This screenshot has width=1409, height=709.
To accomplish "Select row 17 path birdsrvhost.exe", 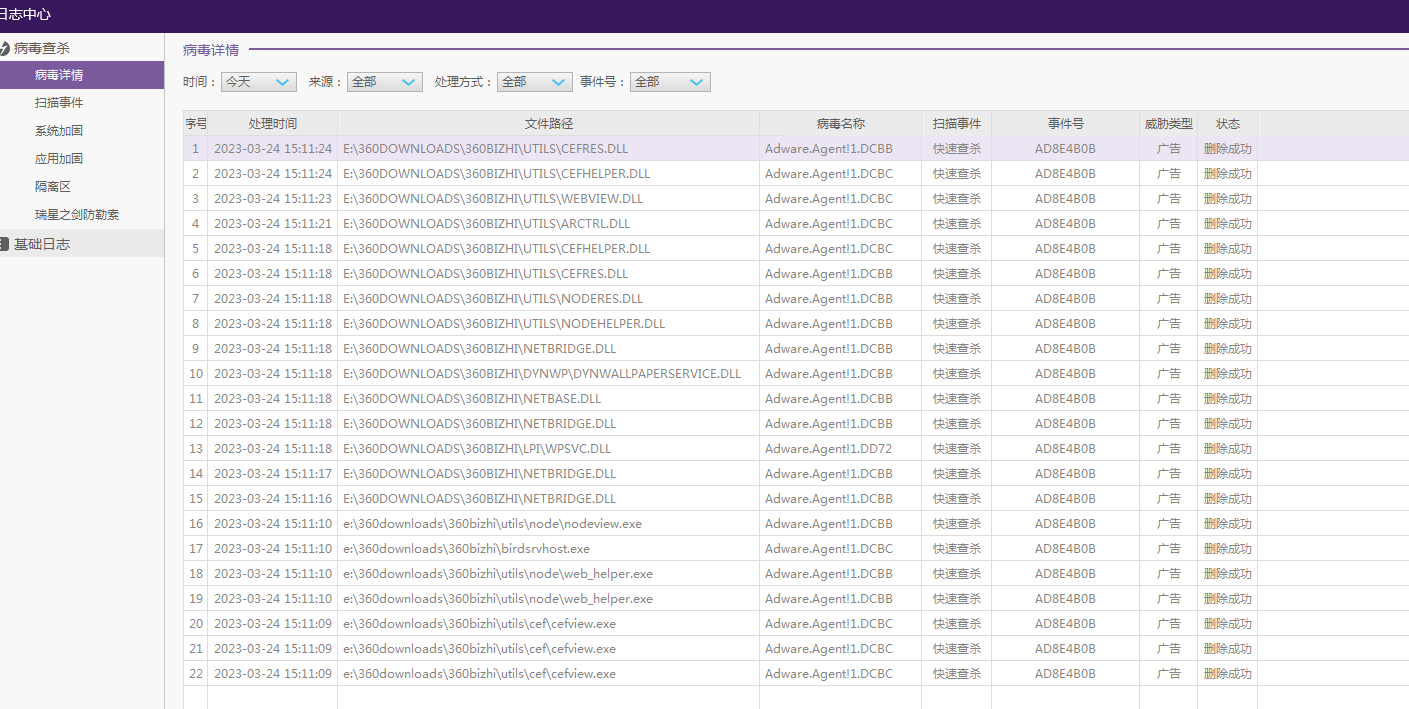I will click(466, 549).
